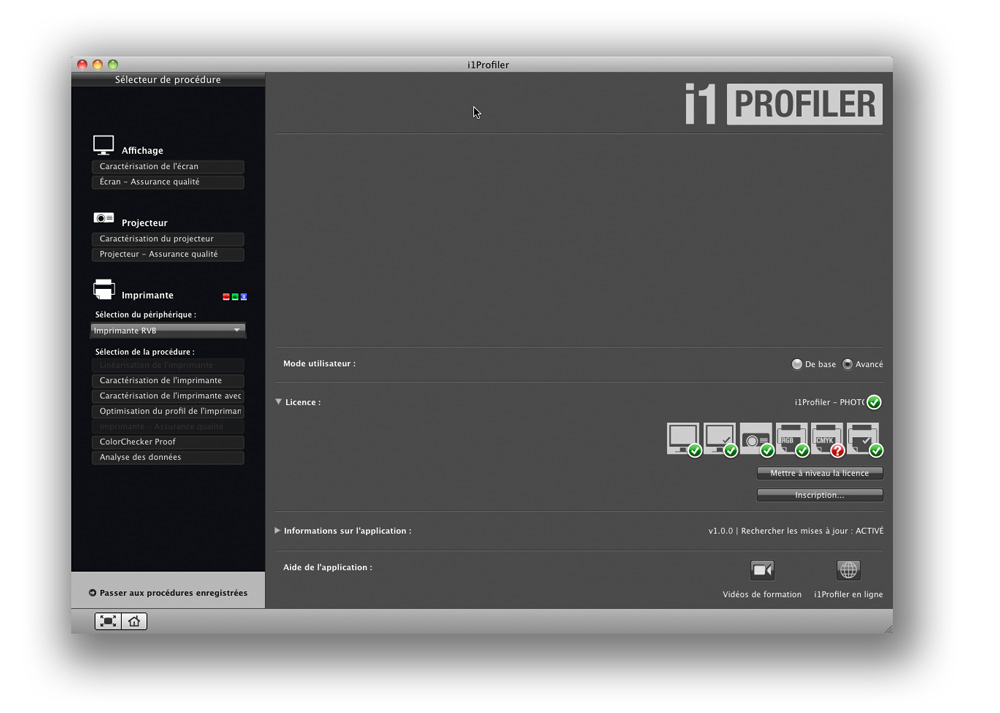The width and height of the screenshot is (1000, 713).
Task: Click the Projecteur projector icon
Action: (103, 218)
